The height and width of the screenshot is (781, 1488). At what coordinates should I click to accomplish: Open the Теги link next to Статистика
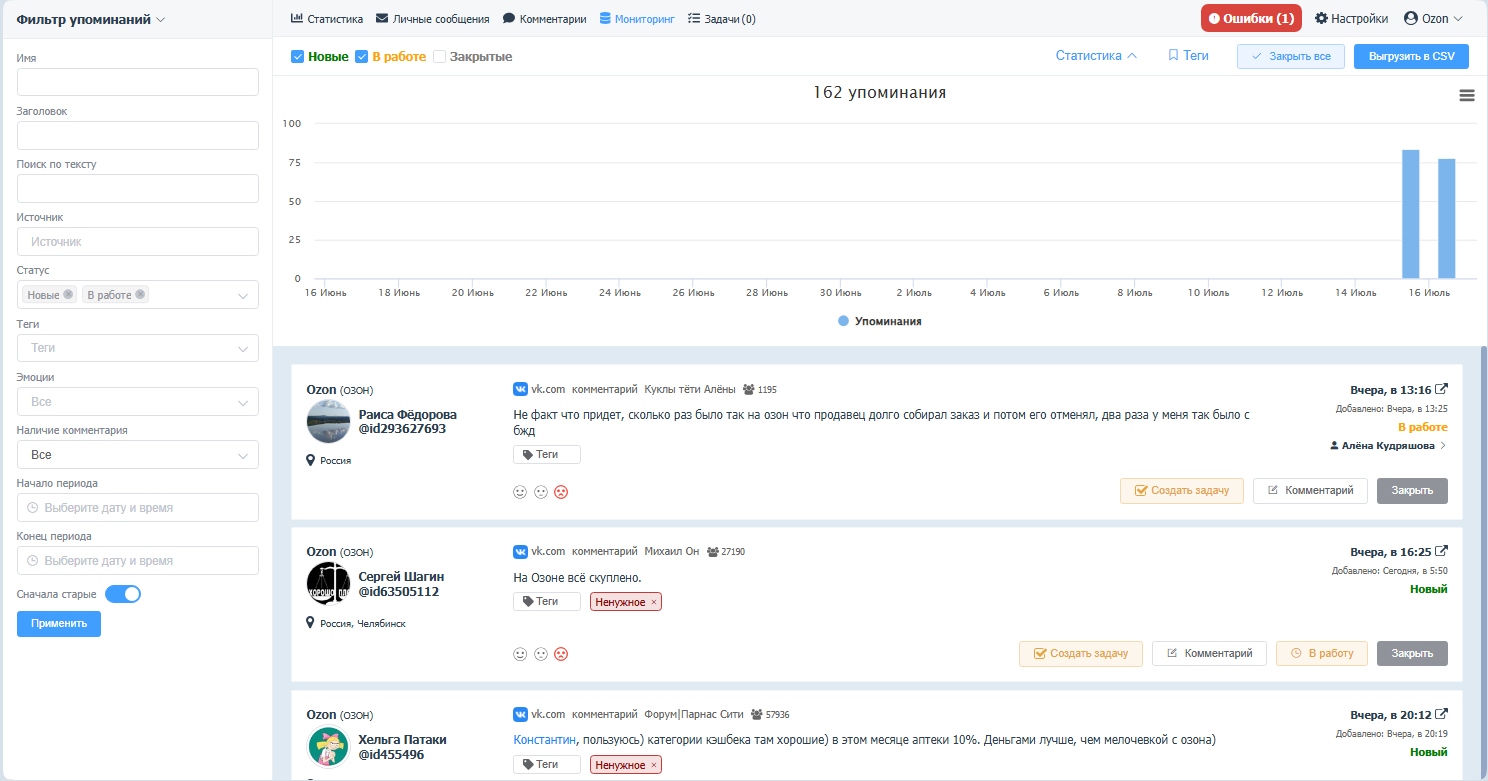click(1188, 56)
